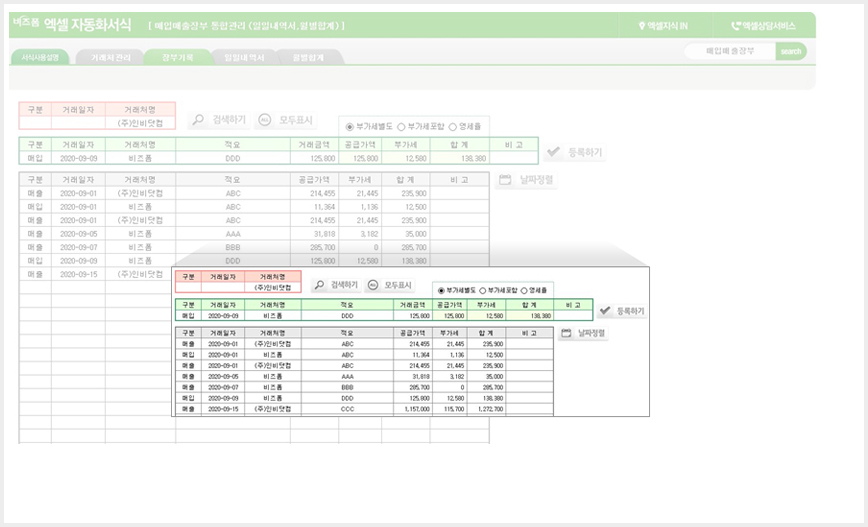Click the ALL 모두표시 button in the magnified inset
Screen dimensions: 868x527
point(390,285)
